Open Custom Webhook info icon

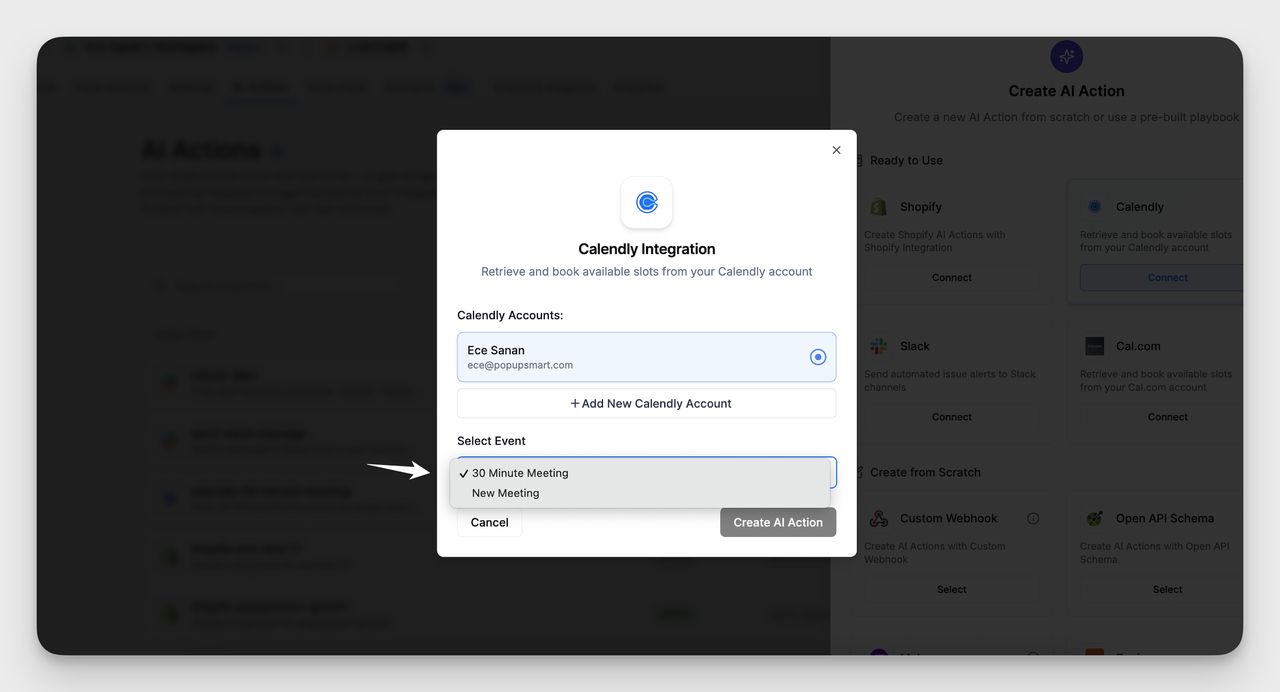coord(1033,518)
